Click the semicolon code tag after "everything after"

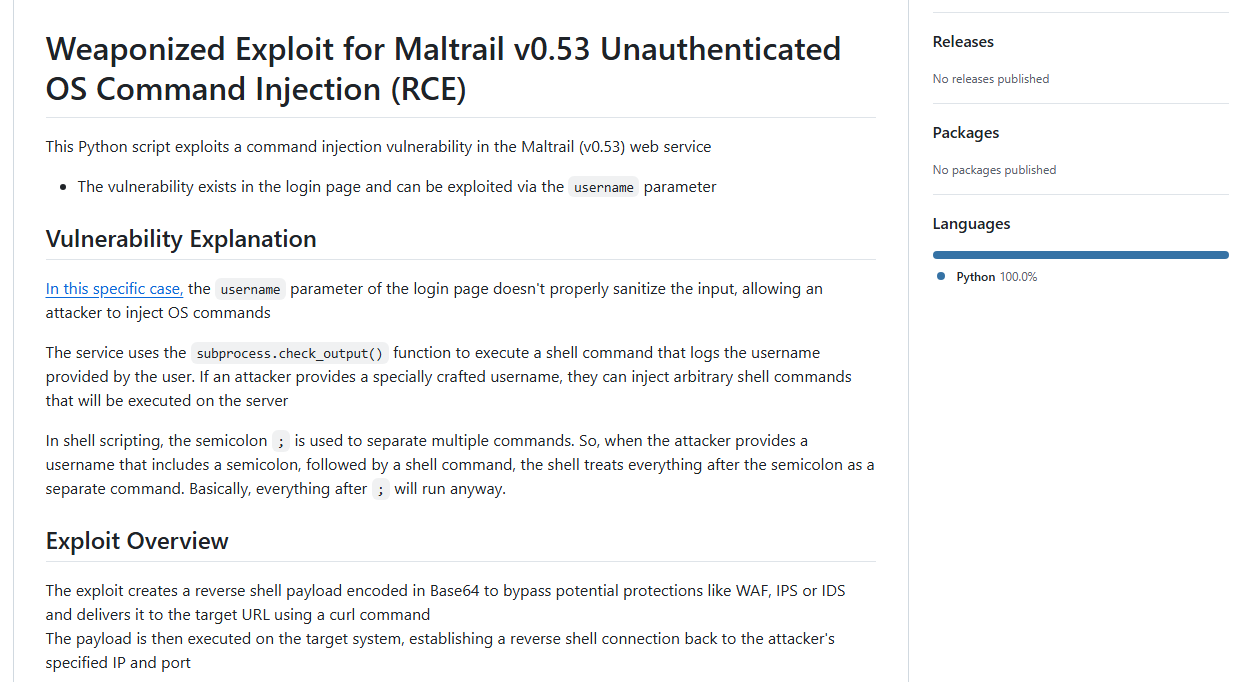pos(380,490)
